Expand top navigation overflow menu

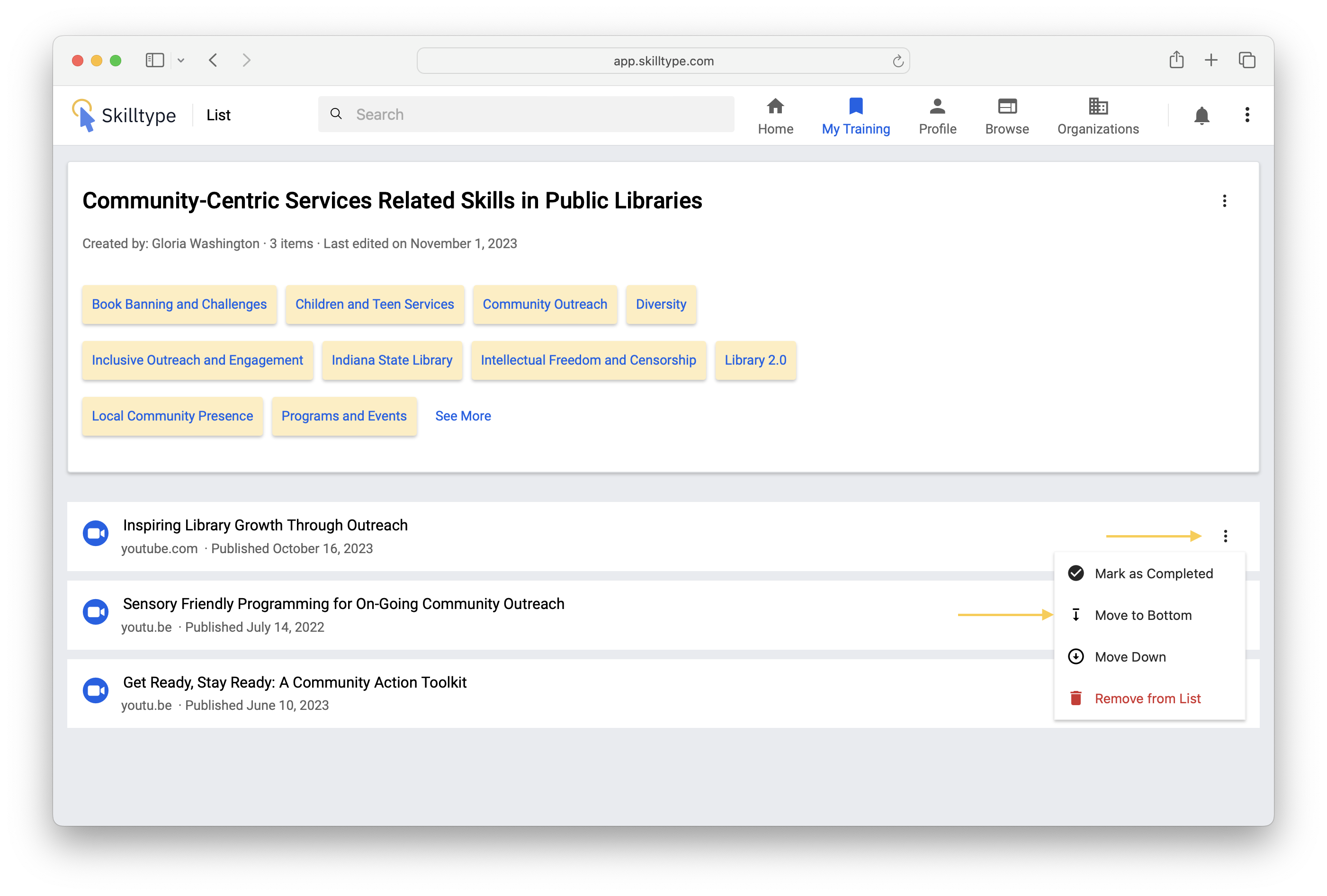[x=1247, y=115]
